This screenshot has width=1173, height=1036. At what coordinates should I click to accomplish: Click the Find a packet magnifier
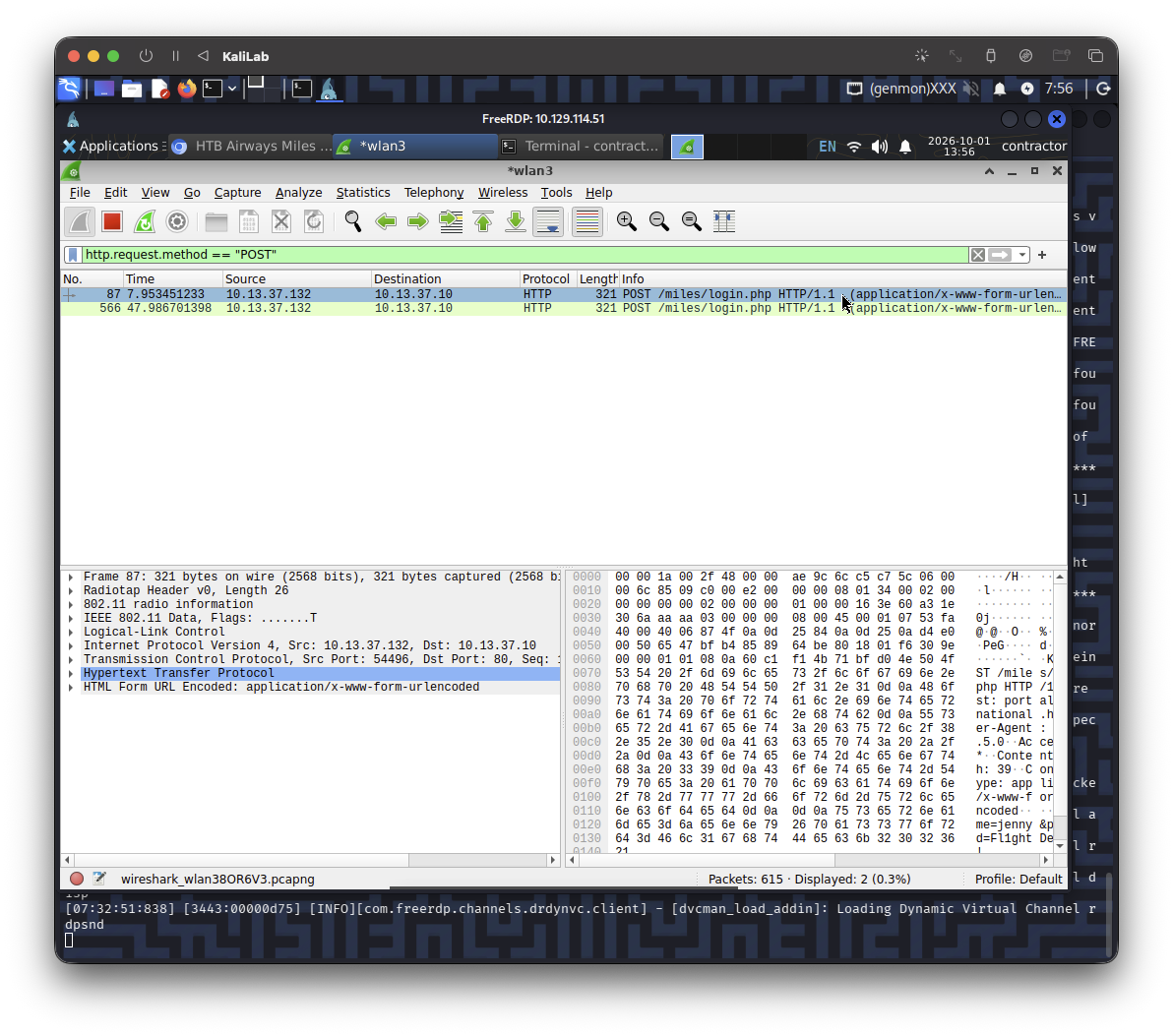tap(353, 221)
